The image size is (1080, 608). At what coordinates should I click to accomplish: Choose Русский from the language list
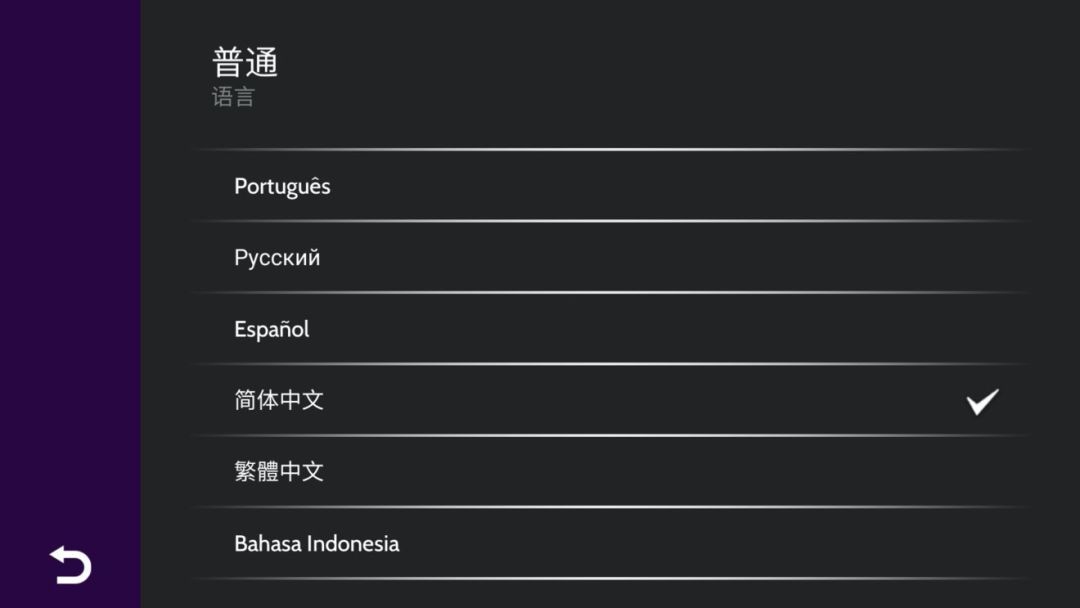click(x=277, y=258)
